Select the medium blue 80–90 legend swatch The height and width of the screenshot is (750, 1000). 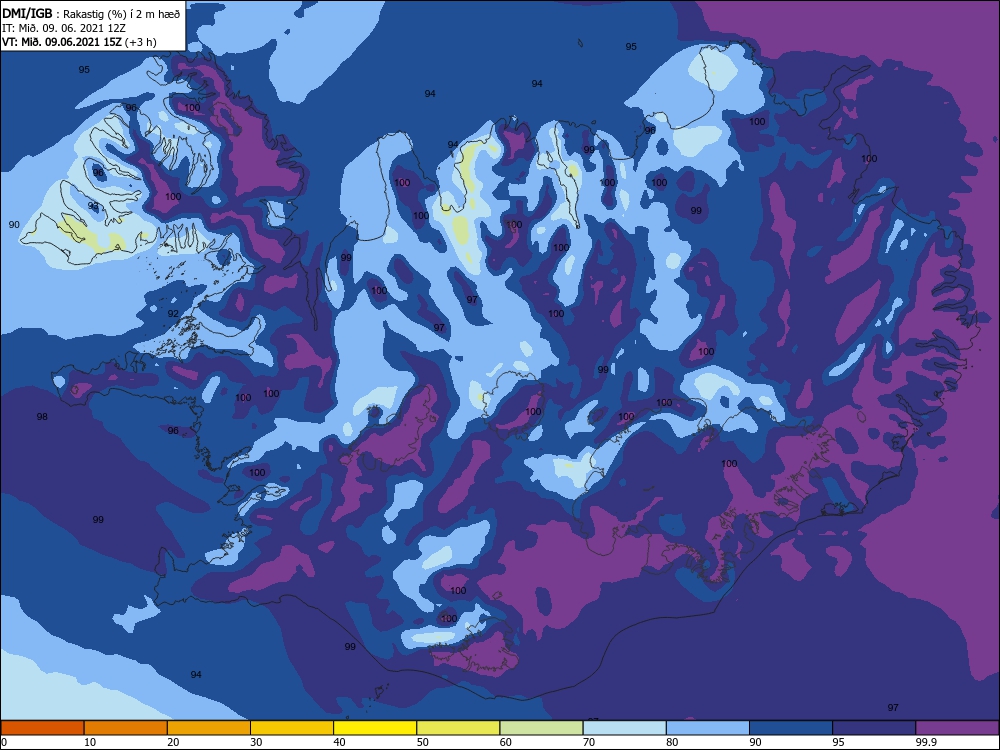tap(708, 728)
